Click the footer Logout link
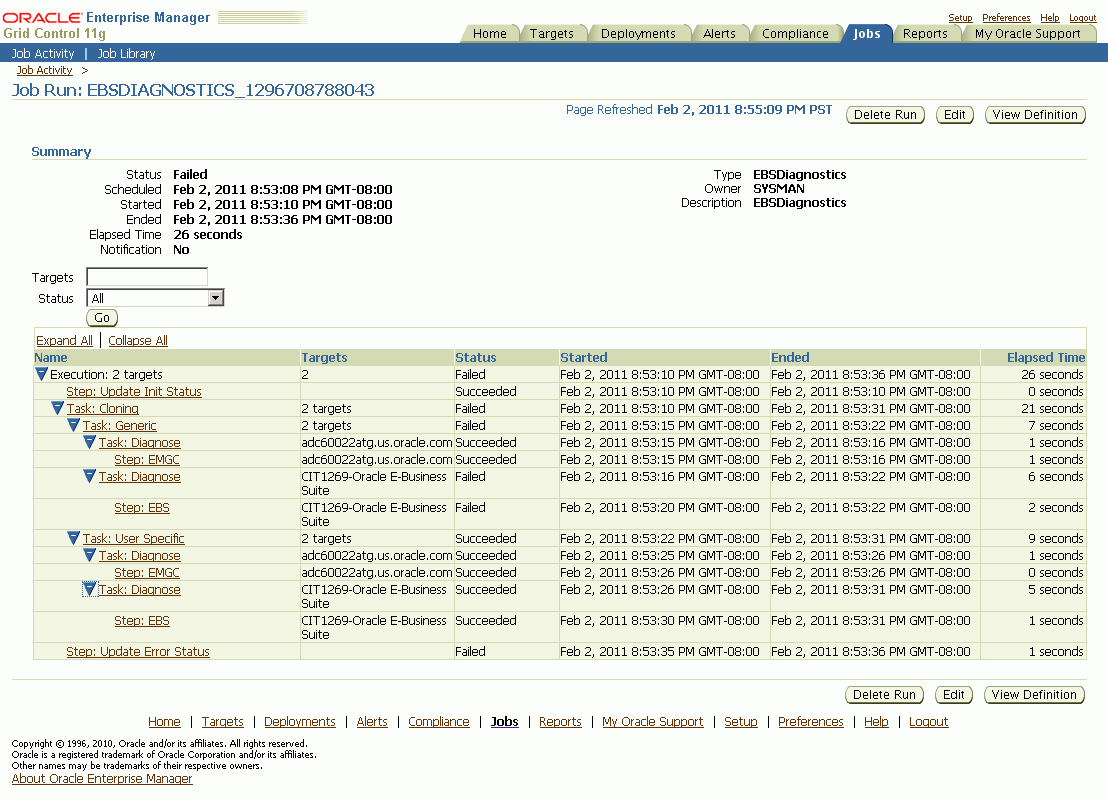This screenshot has height=799, width=1108. point(929,721)
